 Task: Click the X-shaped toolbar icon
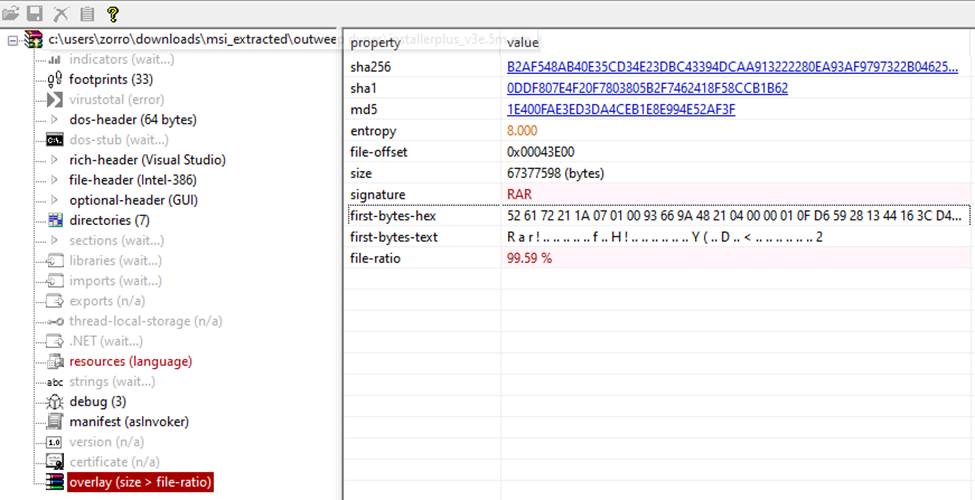(x=61, y=14)
